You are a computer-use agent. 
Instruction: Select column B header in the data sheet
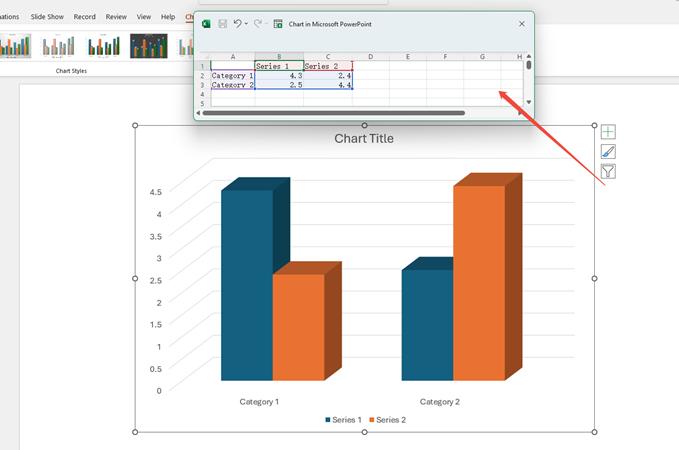tap(279, 57)
